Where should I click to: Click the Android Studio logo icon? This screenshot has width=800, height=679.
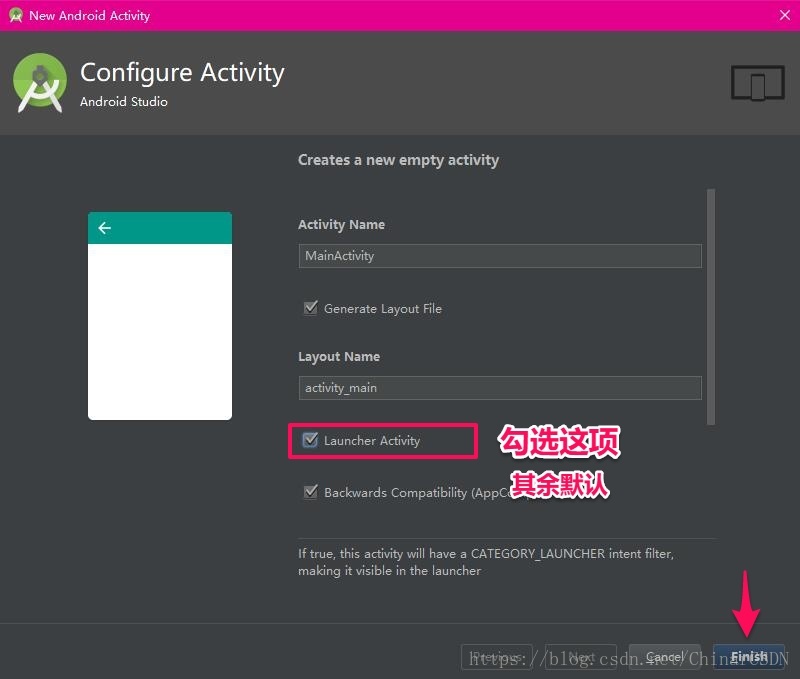[40, 83]
